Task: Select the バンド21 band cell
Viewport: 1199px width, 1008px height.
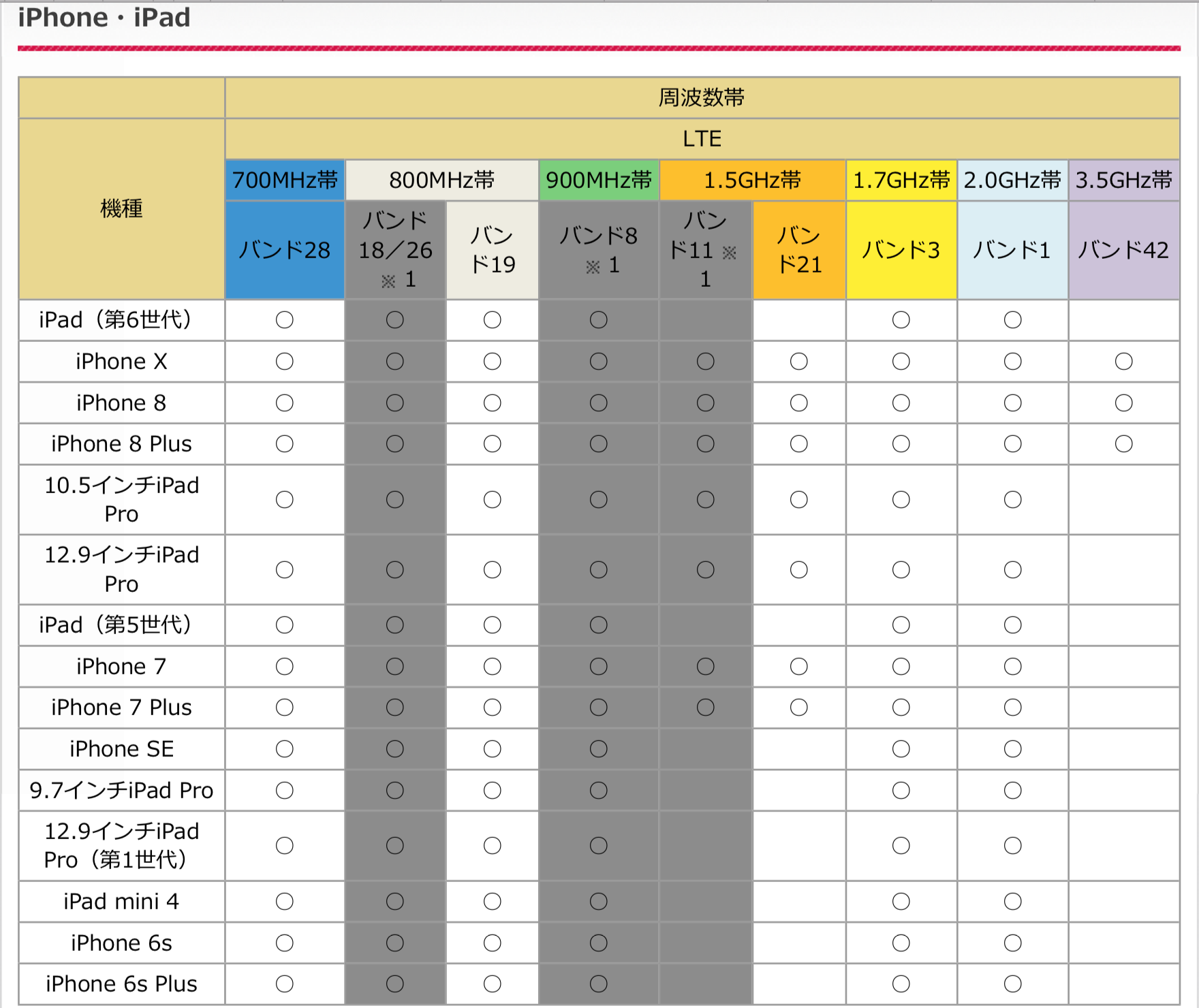Action: pos(799,250)
